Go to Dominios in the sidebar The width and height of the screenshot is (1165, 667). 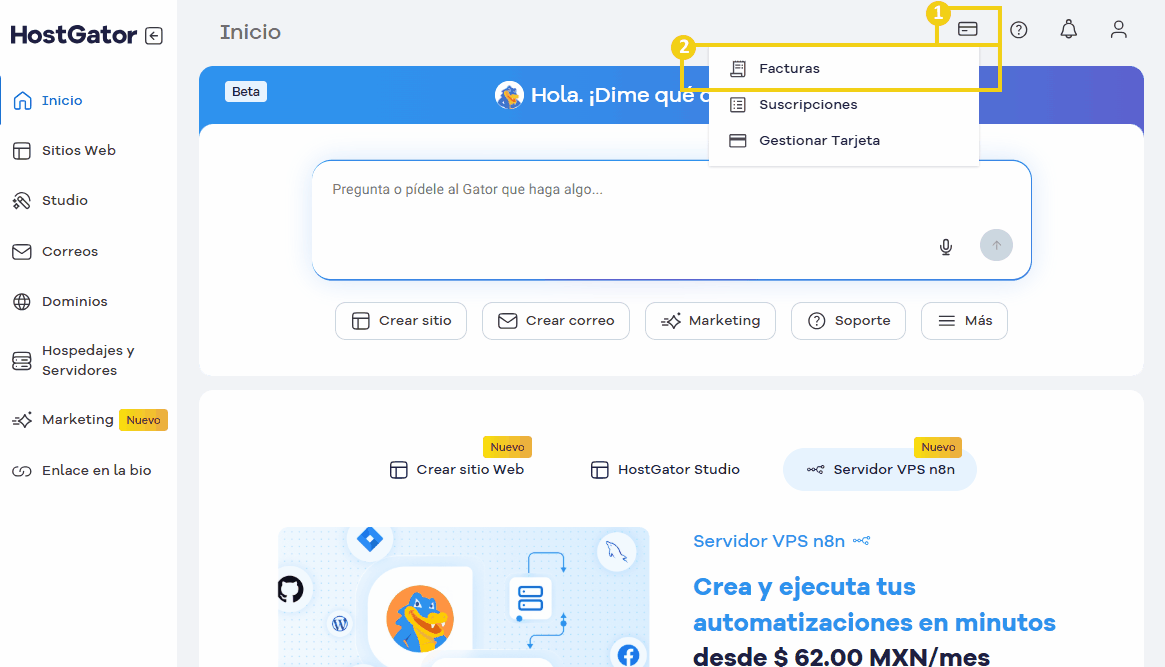tap(74, 301)
